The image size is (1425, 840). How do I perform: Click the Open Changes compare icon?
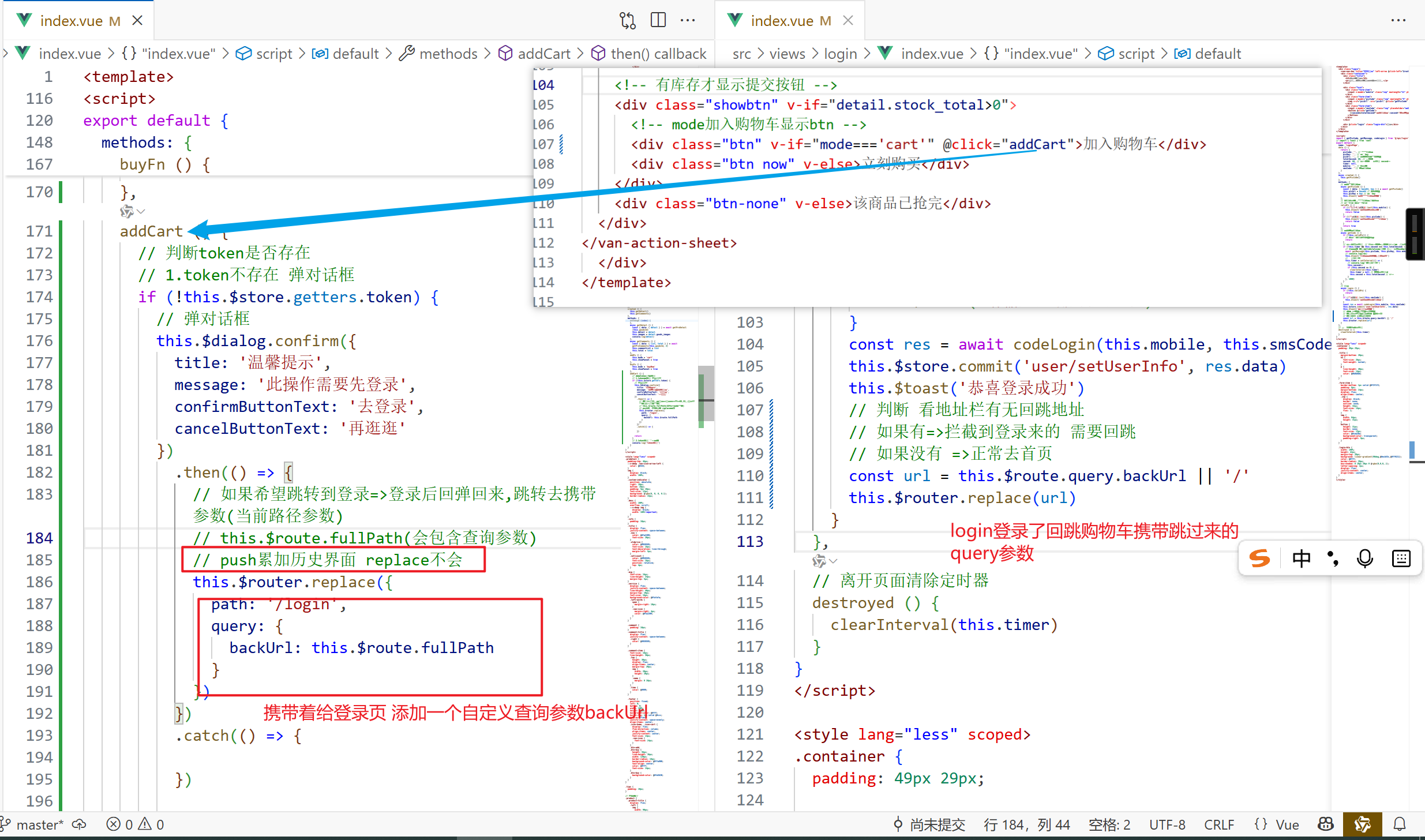click(627, 21)
